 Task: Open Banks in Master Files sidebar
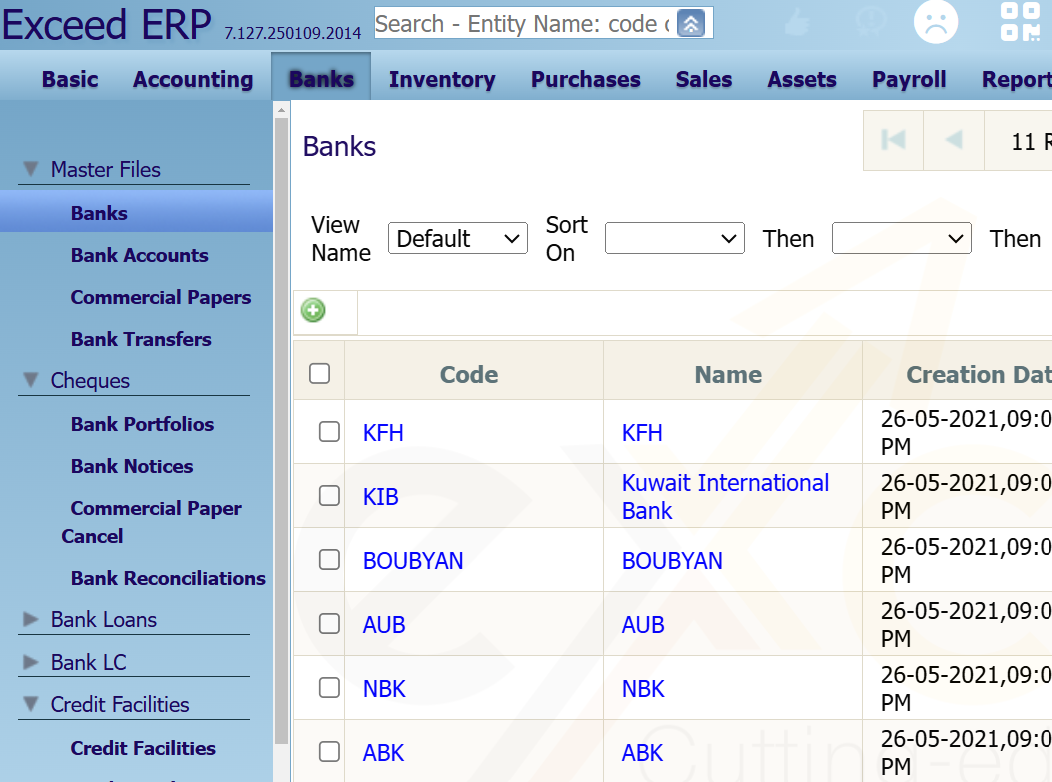(x=99, y=213)
